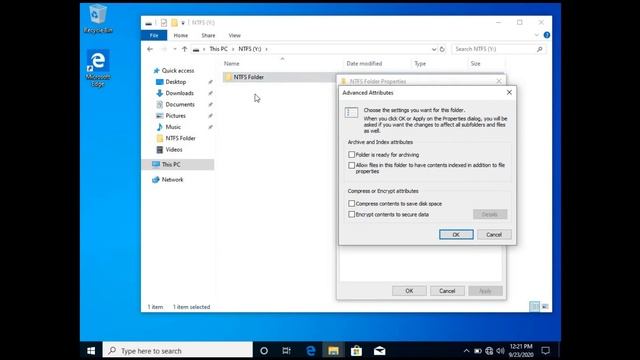
Task: Check Encrypt contents to secure data
Action: tap(351, 214)
